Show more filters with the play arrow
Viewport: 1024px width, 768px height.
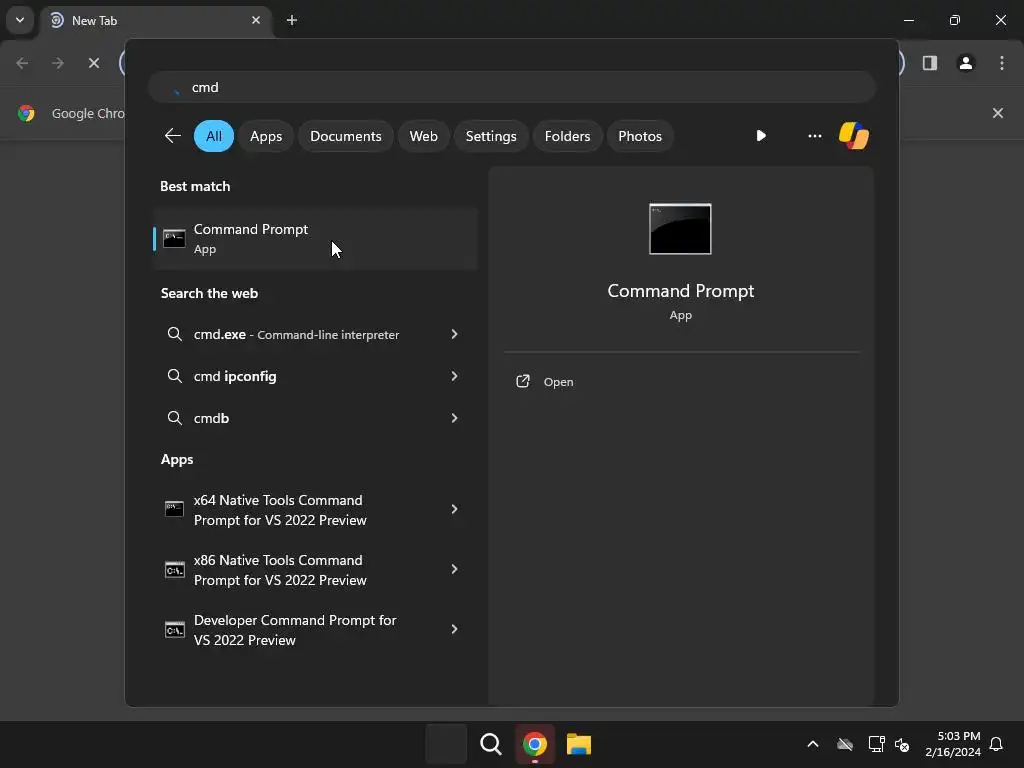click(x=761, y=136)
